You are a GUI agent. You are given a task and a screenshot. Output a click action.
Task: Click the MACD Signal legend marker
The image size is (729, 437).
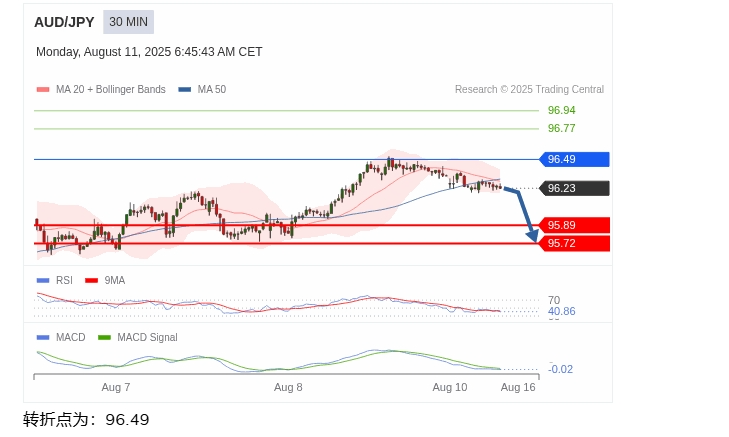click(104, 338)
